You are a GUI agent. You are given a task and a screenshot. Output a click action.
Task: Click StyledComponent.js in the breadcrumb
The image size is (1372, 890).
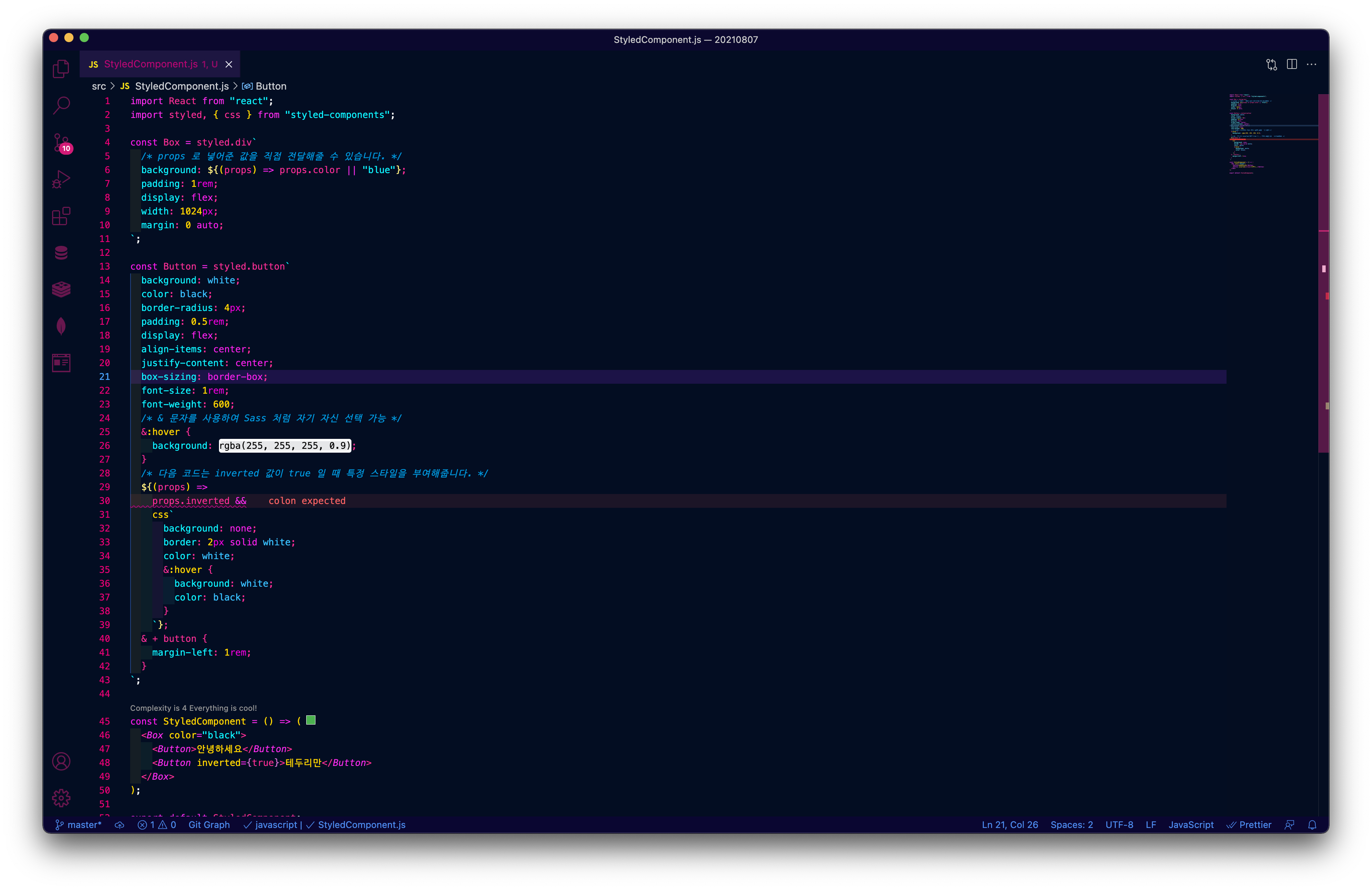pos(181,86)
